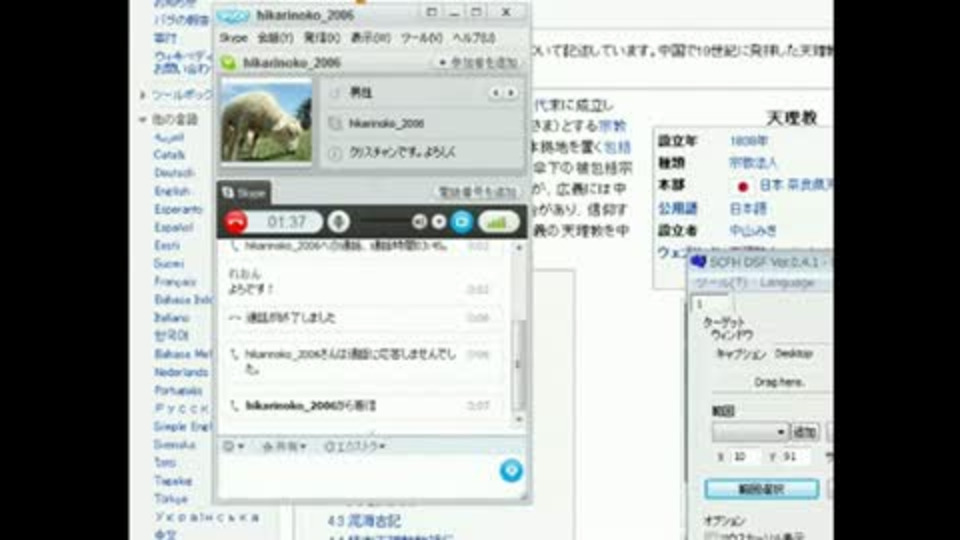
Task: Click the chat message input field
Action: [358, 476]
